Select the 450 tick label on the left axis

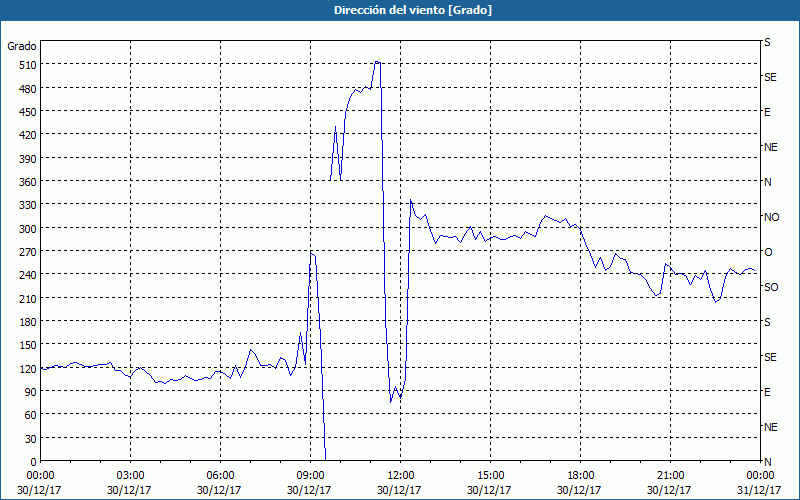[x=27, y=112]
